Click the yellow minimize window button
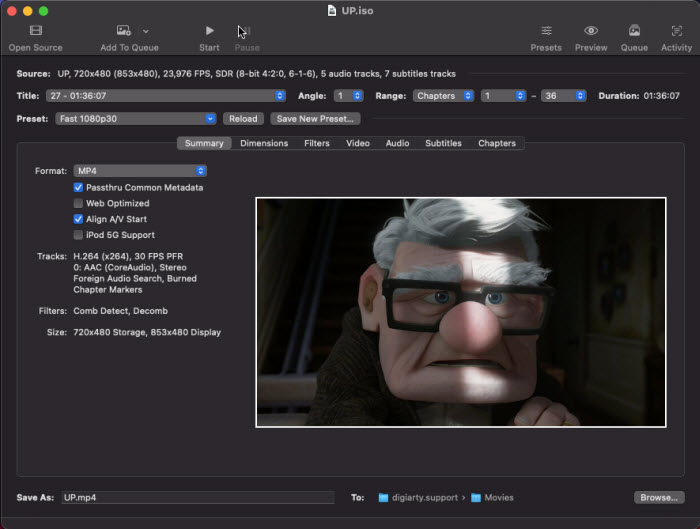The height and width of the screenshot is (529, 700). point(28,11)
